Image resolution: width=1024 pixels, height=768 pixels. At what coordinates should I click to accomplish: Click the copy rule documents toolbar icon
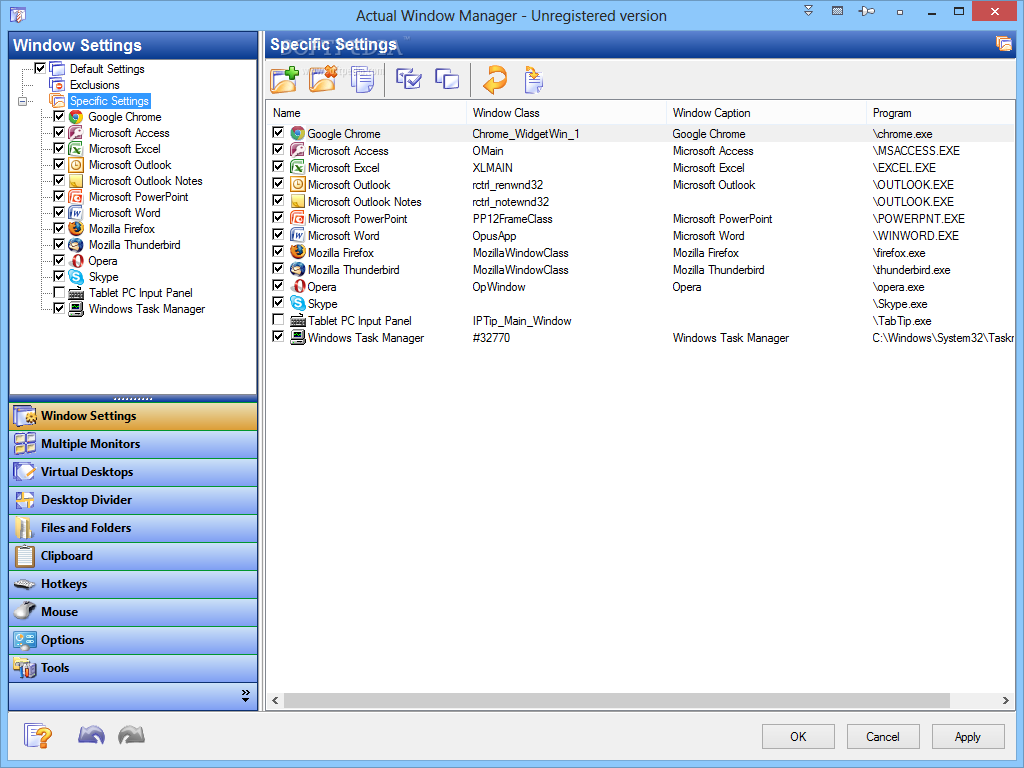coord(362,80)
